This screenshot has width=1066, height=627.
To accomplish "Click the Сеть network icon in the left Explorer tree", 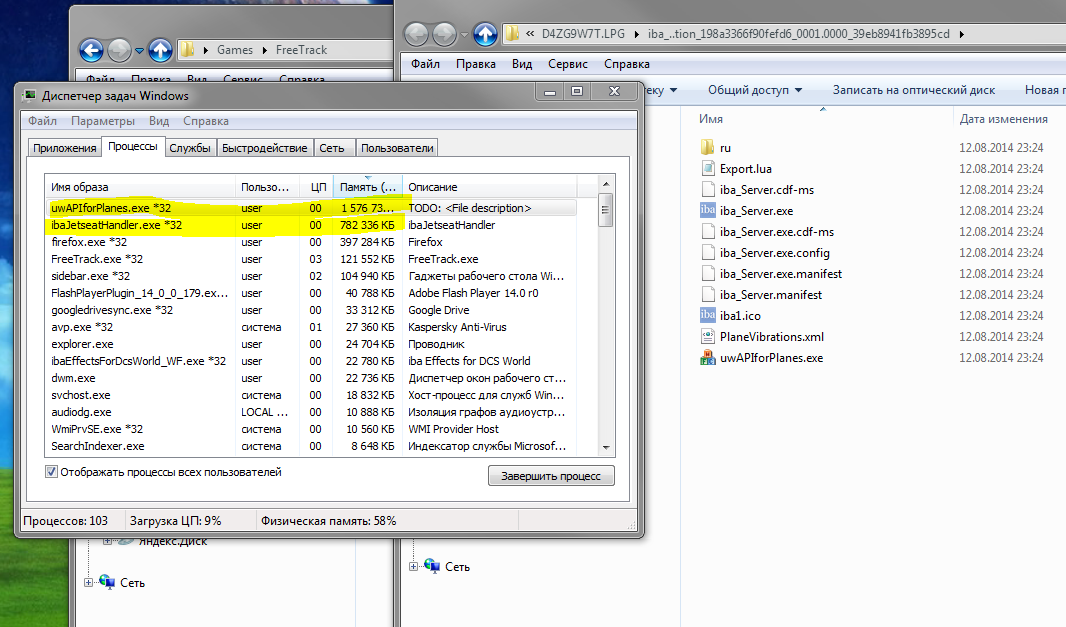I will click(x=107, y=582).
